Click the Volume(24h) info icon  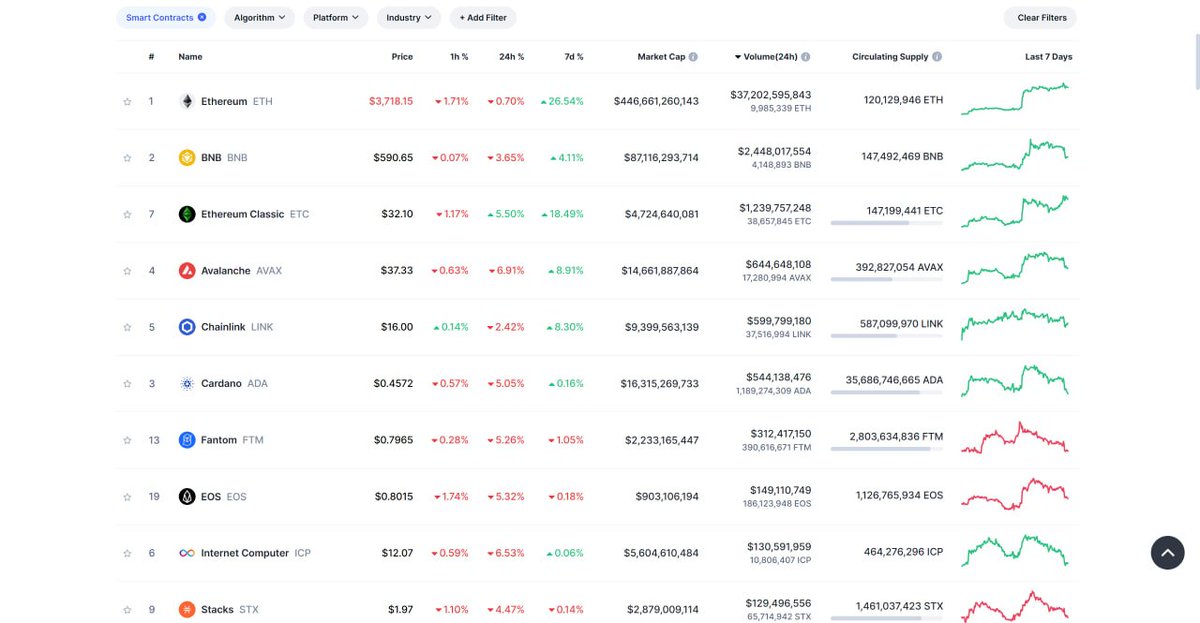[x=806, y=57]
